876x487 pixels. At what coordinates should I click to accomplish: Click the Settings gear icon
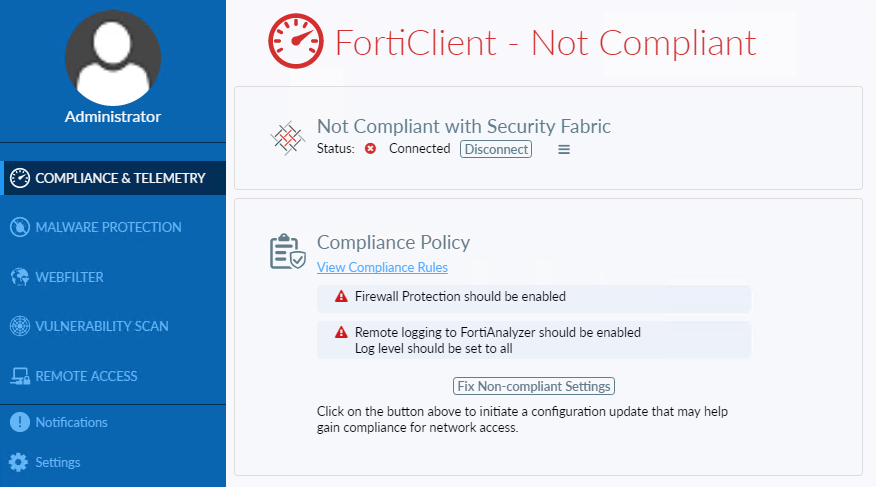click(x=19, y=462)
